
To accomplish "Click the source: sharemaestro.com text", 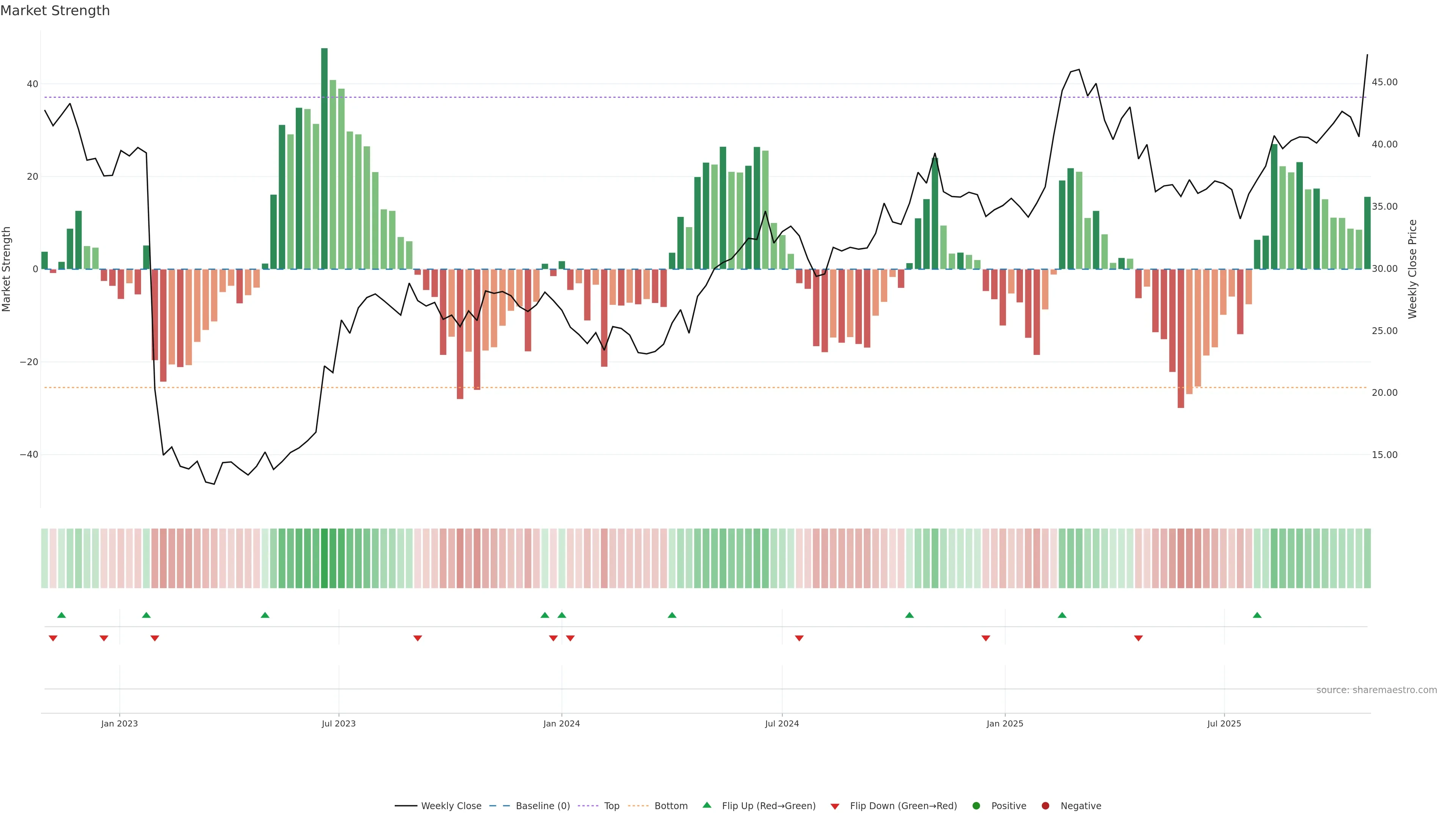I will click(1376, 690).
